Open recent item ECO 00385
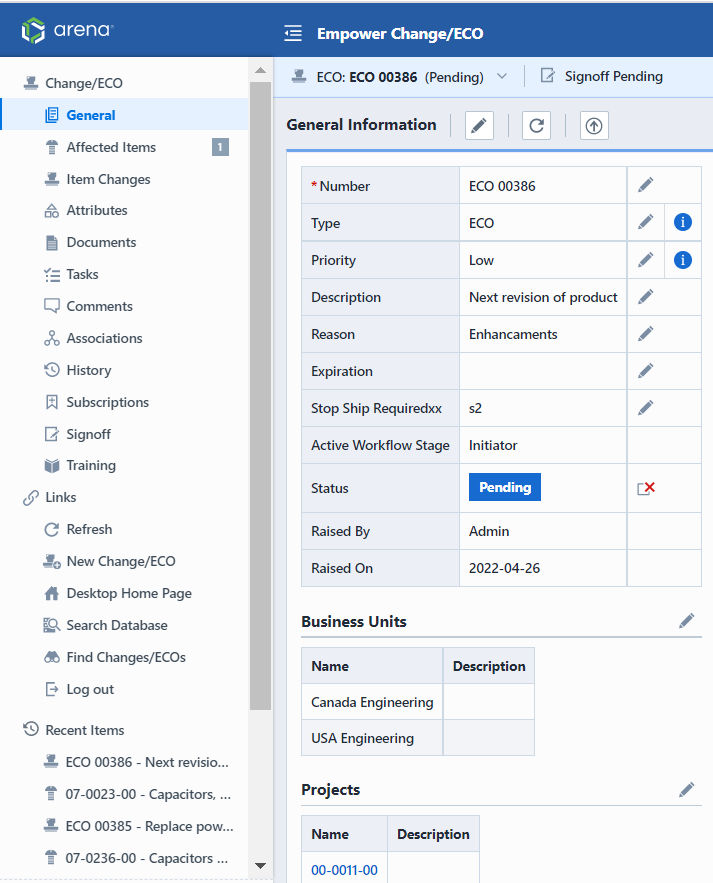The height and width of the screenshot is (883, 713). click(149, 826)
